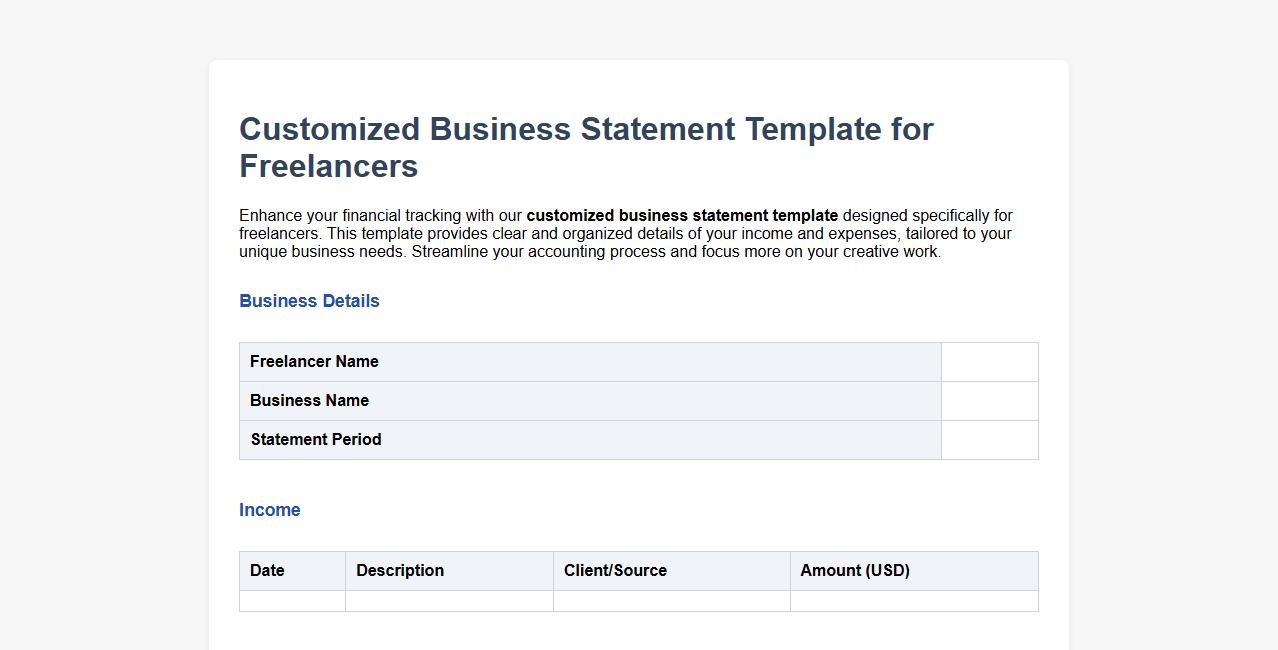The image size is (1278, 650).
Task: Select the Income section heading
Action: coord(269,510)
